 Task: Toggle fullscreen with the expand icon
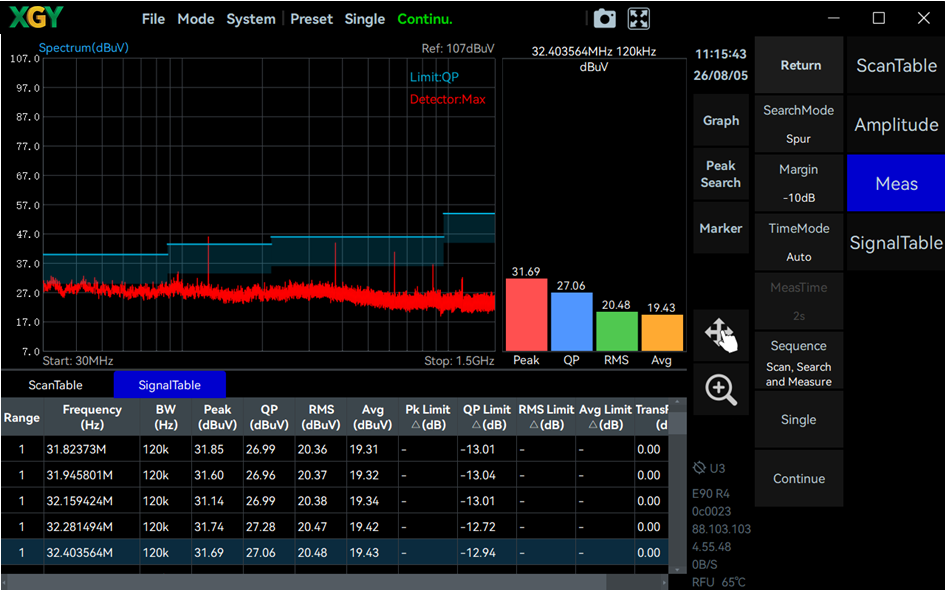click(639, 19)
